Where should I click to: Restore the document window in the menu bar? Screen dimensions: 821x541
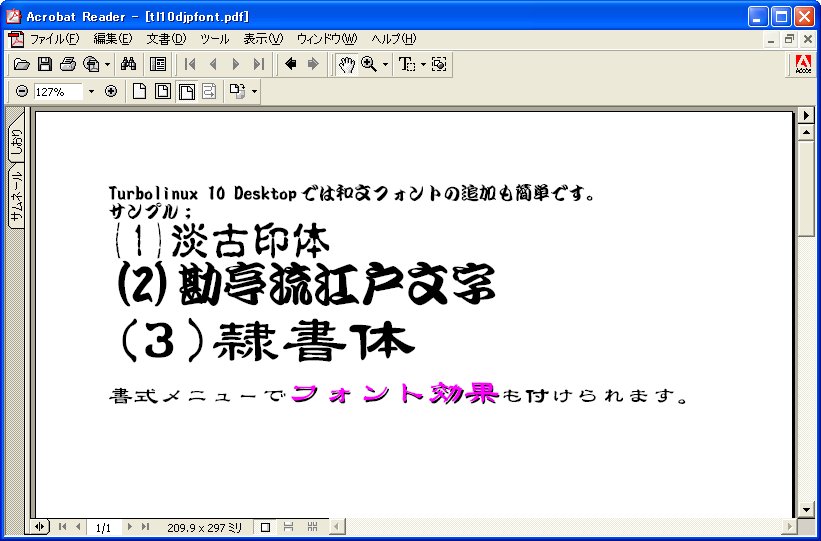pos(789,40)
